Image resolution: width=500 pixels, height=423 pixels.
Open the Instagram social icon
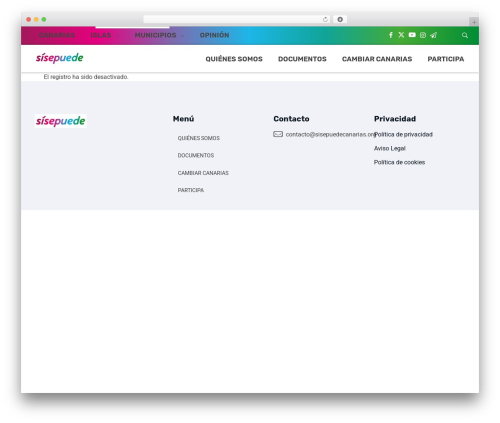pos(423,35)
